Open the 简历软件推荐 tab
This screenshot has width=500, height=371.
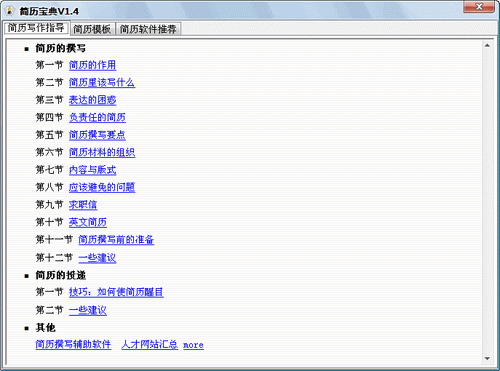[148, 29]
